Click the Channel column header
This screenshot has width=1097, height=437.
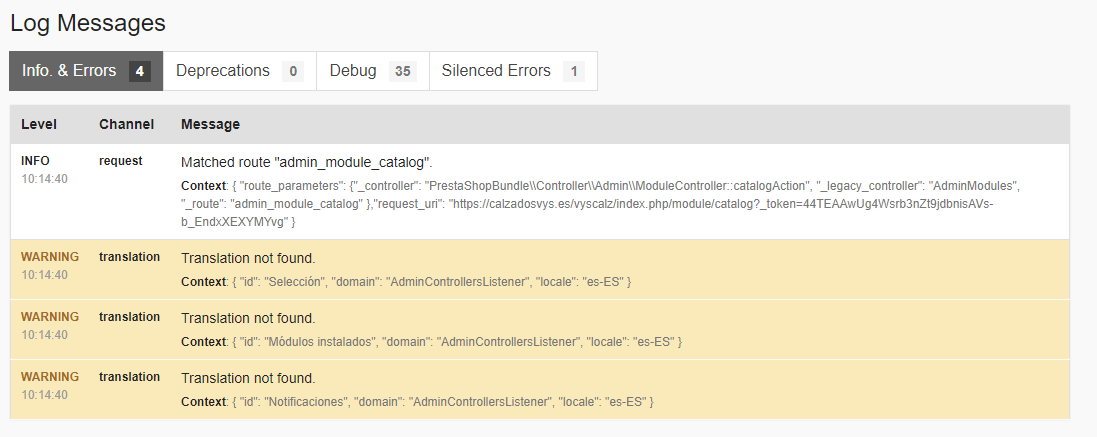point(126,125)
